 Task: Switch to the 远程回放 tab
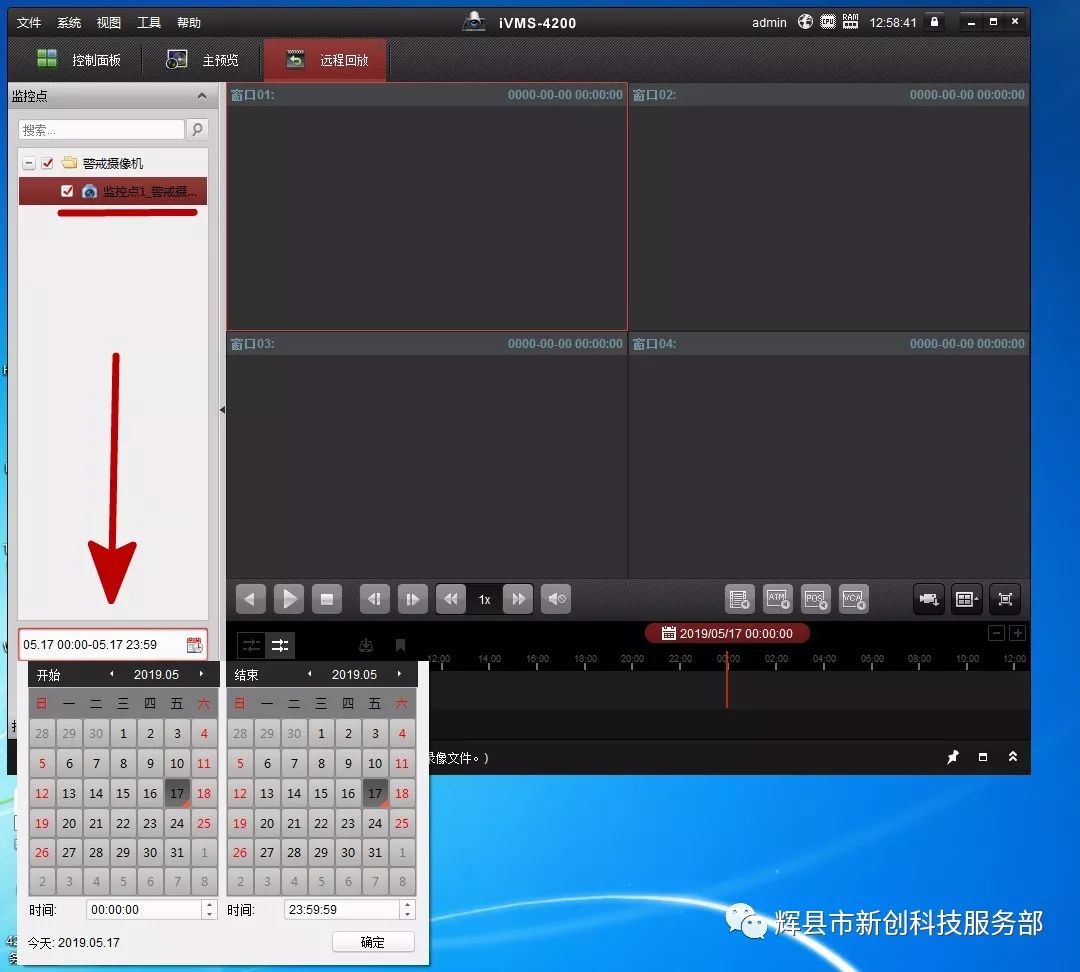(x=326, y=60)
